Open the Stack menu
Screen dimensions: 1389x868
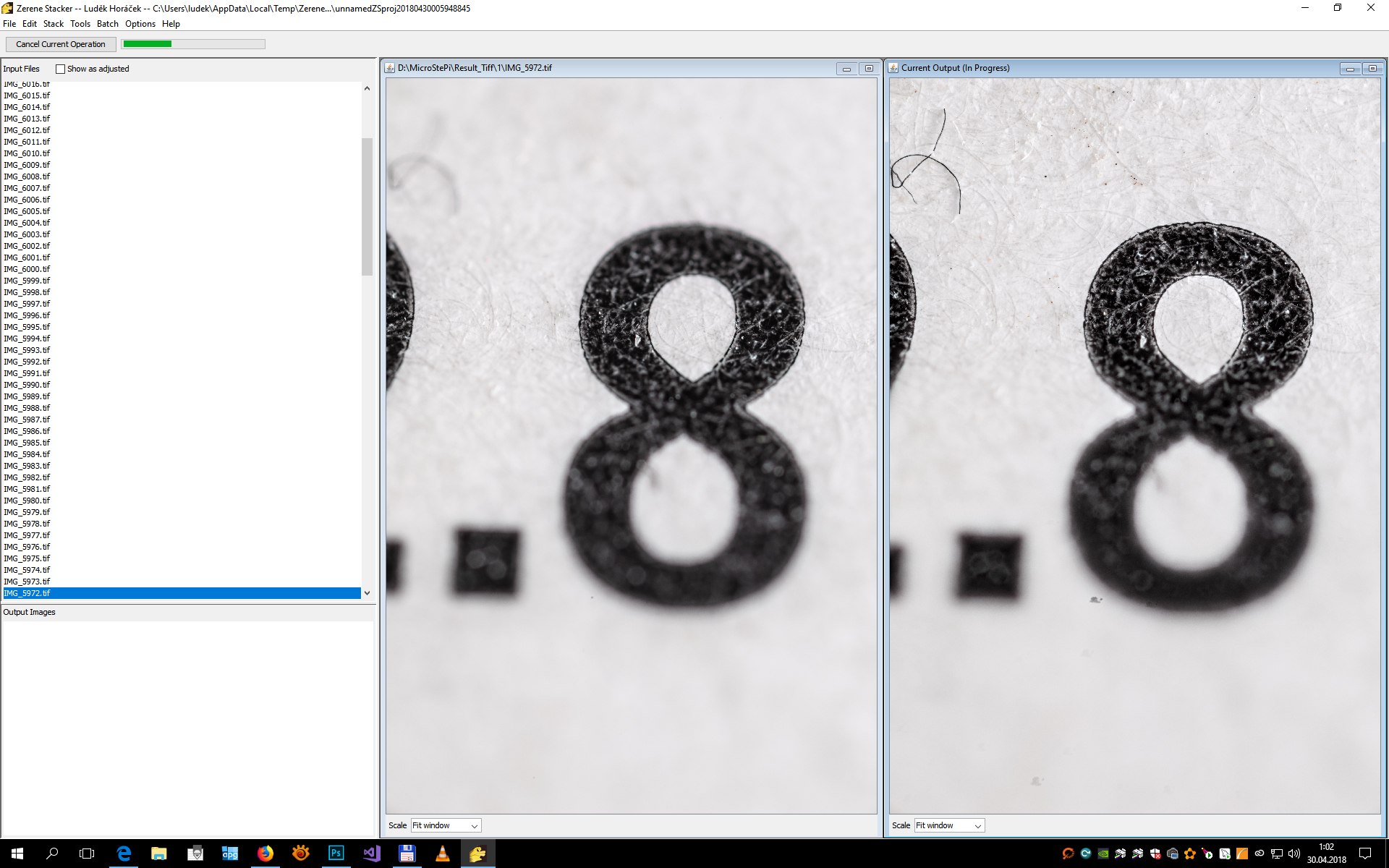tap(53, 24)
